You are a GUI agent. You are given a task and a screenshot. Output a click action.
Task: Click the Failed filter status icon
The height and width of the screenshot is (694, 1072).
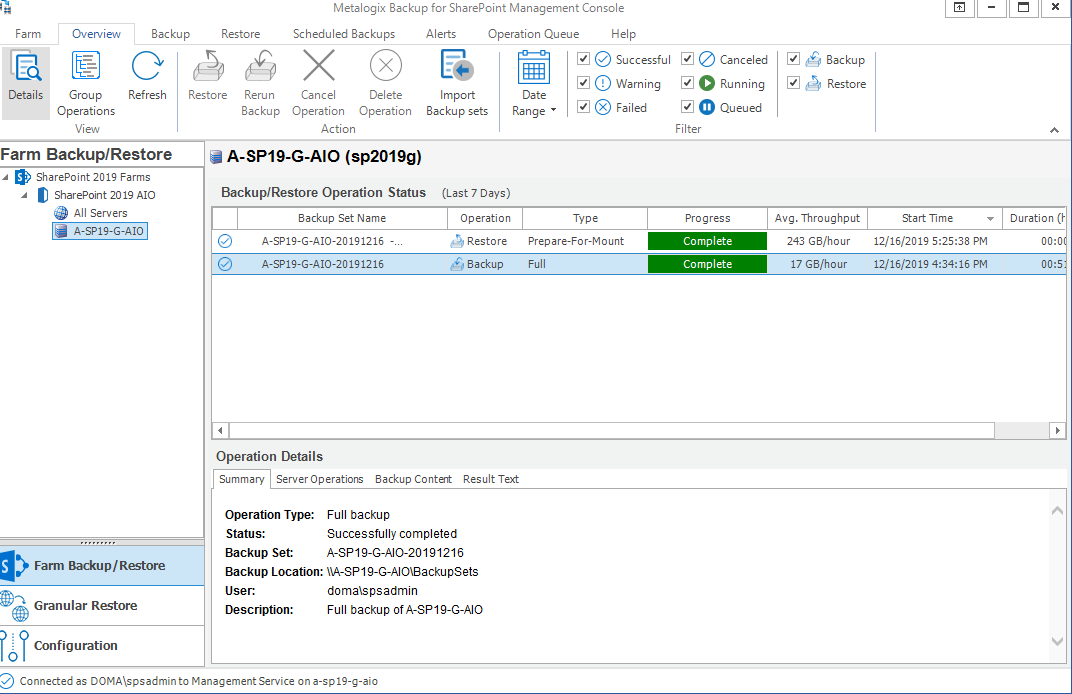click(603, 107)
